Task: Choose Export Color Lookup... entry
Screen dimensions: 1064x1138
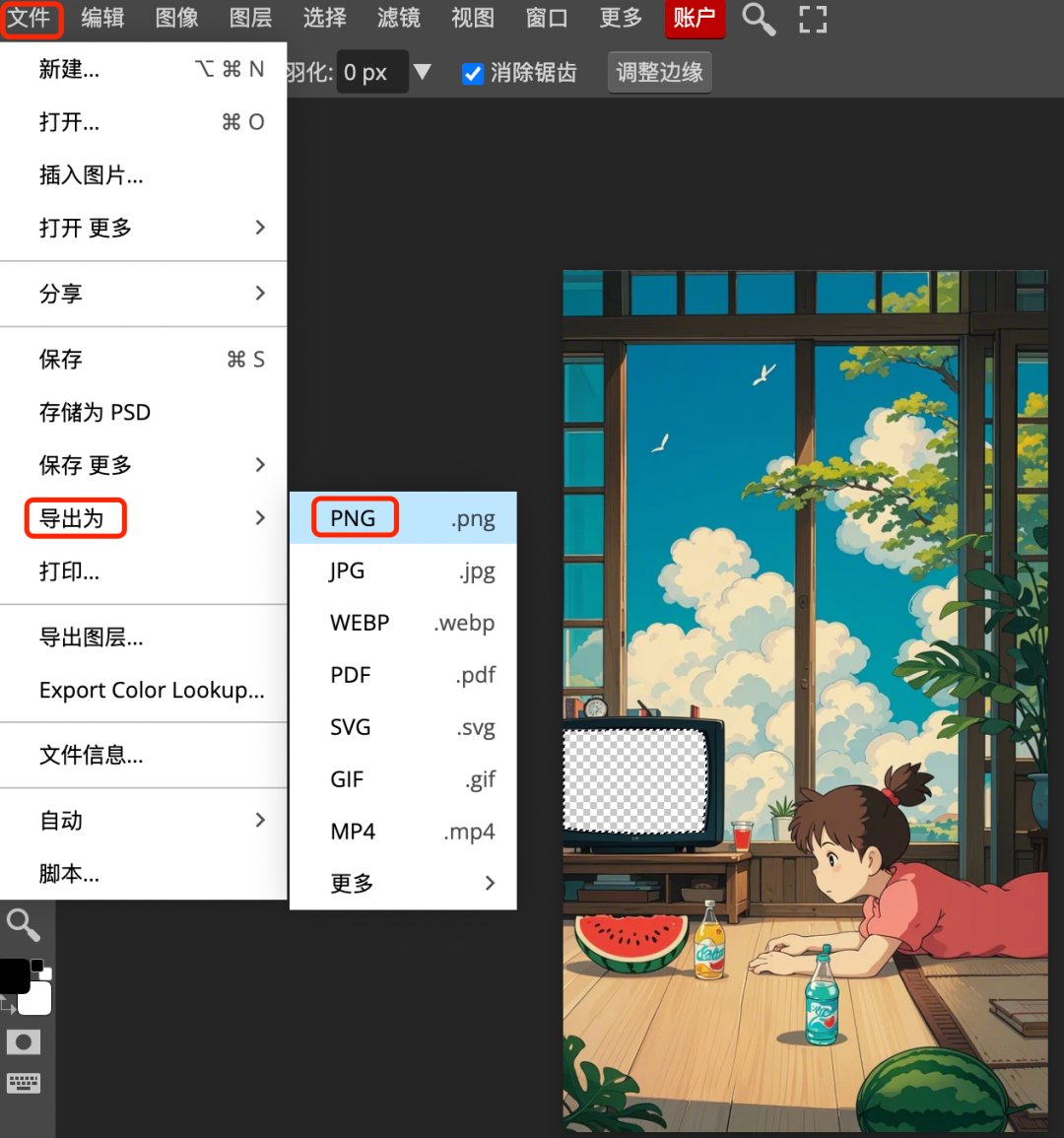Action: 144,690
